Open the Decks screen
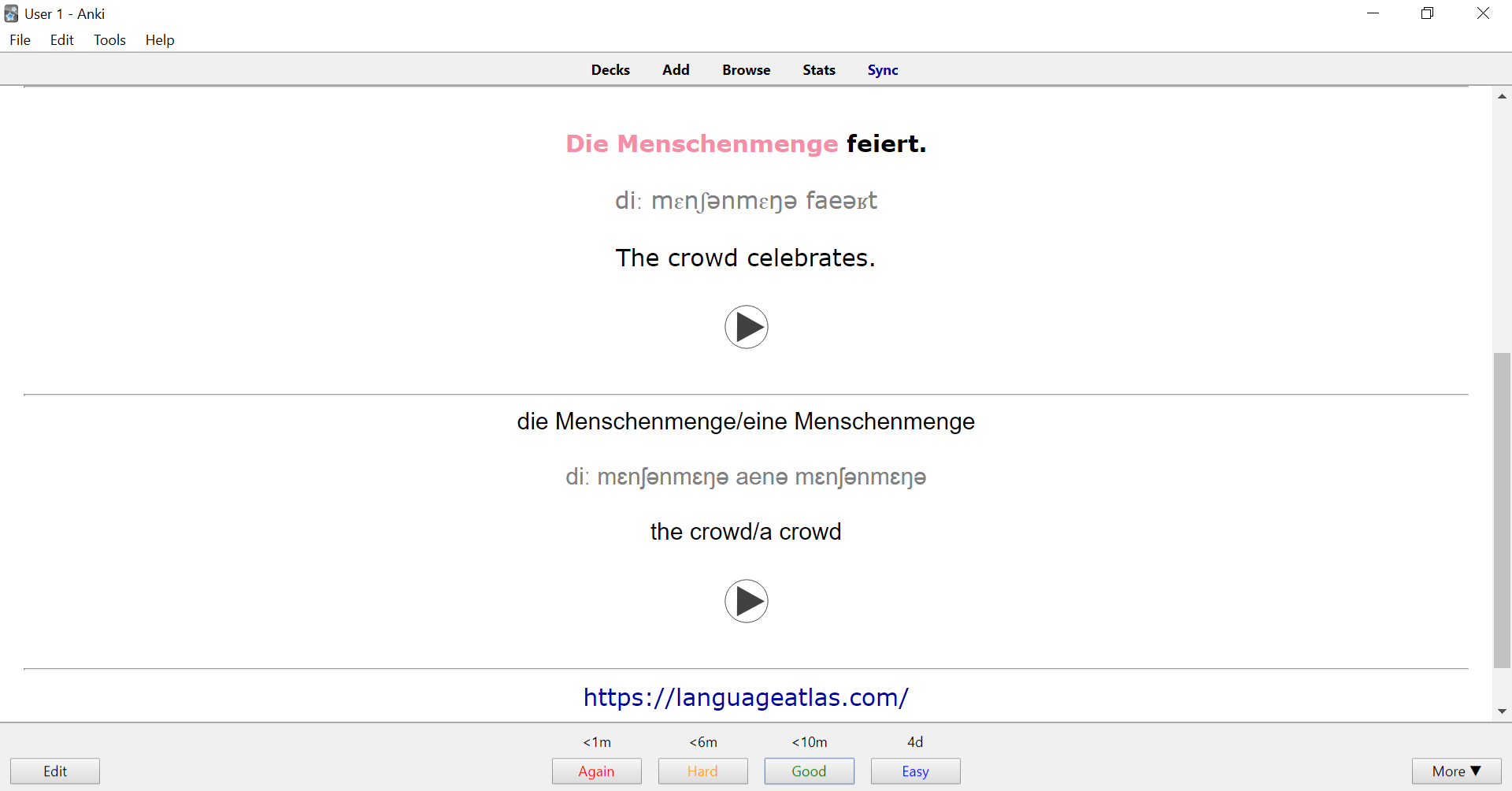1512x791 pixels. tap(610, 69)
